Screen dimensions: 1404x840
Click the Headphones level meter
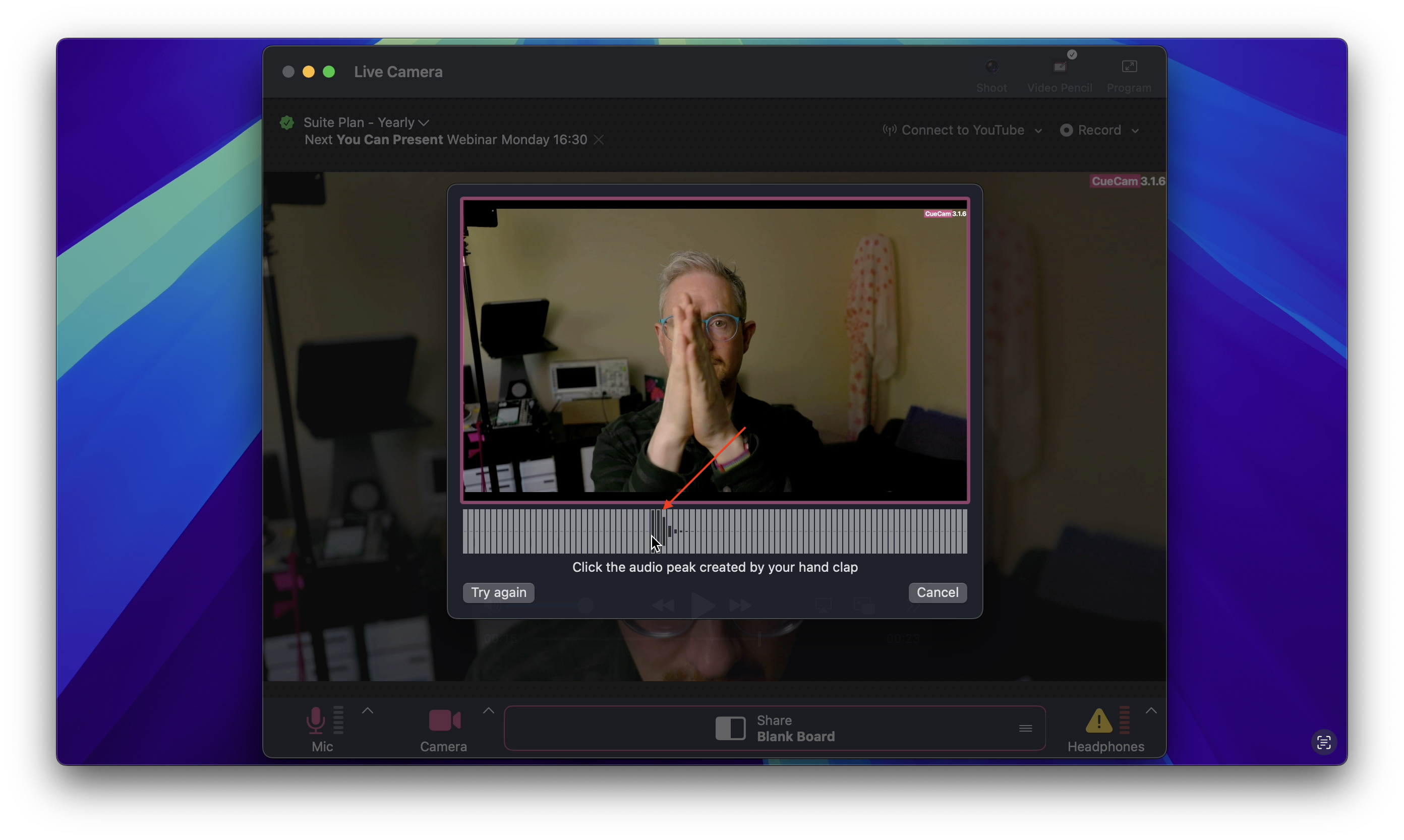pos(1124,719)
